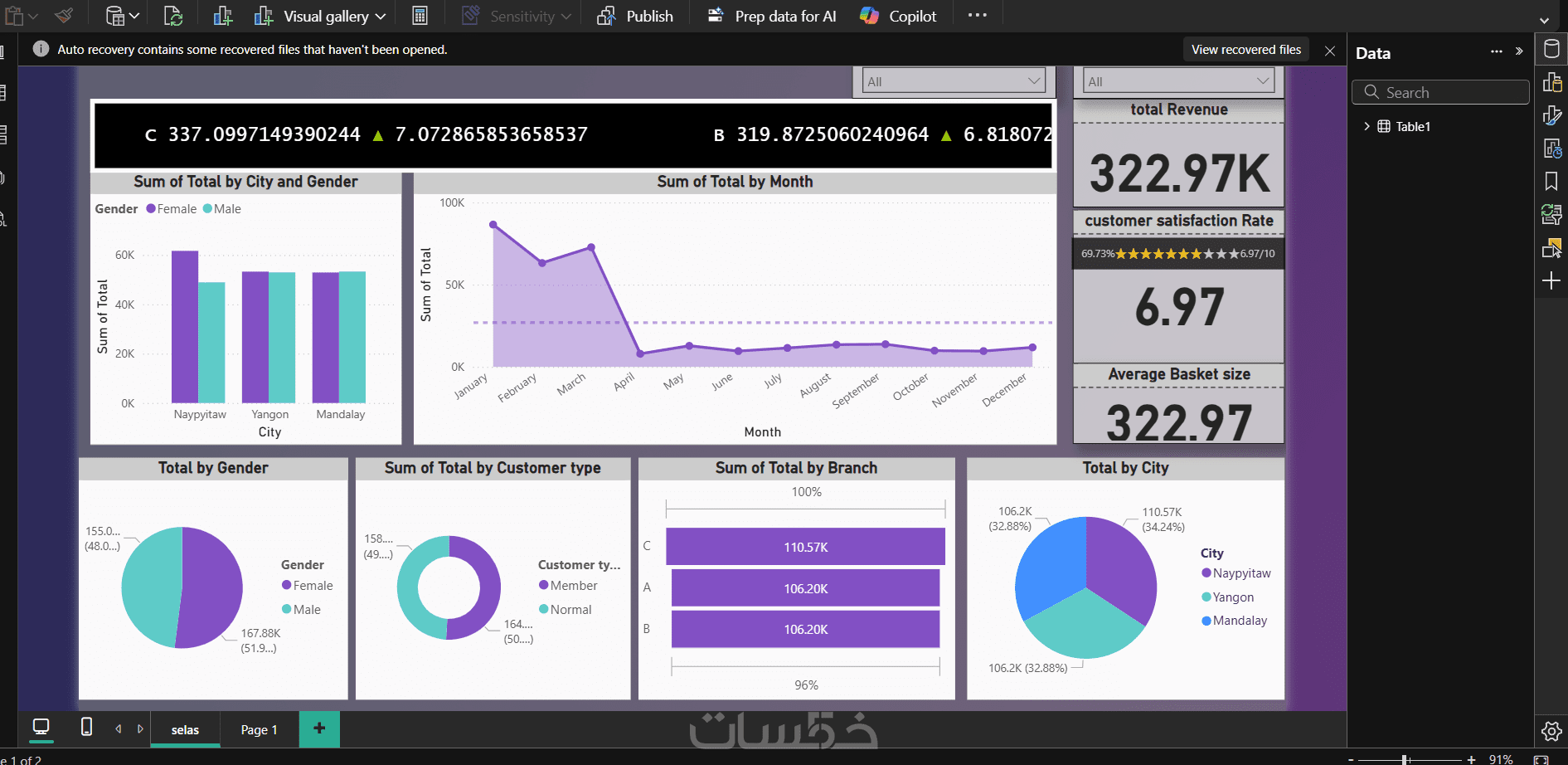Click the Format painter brush icon
1568x765 pixels.
64,16
